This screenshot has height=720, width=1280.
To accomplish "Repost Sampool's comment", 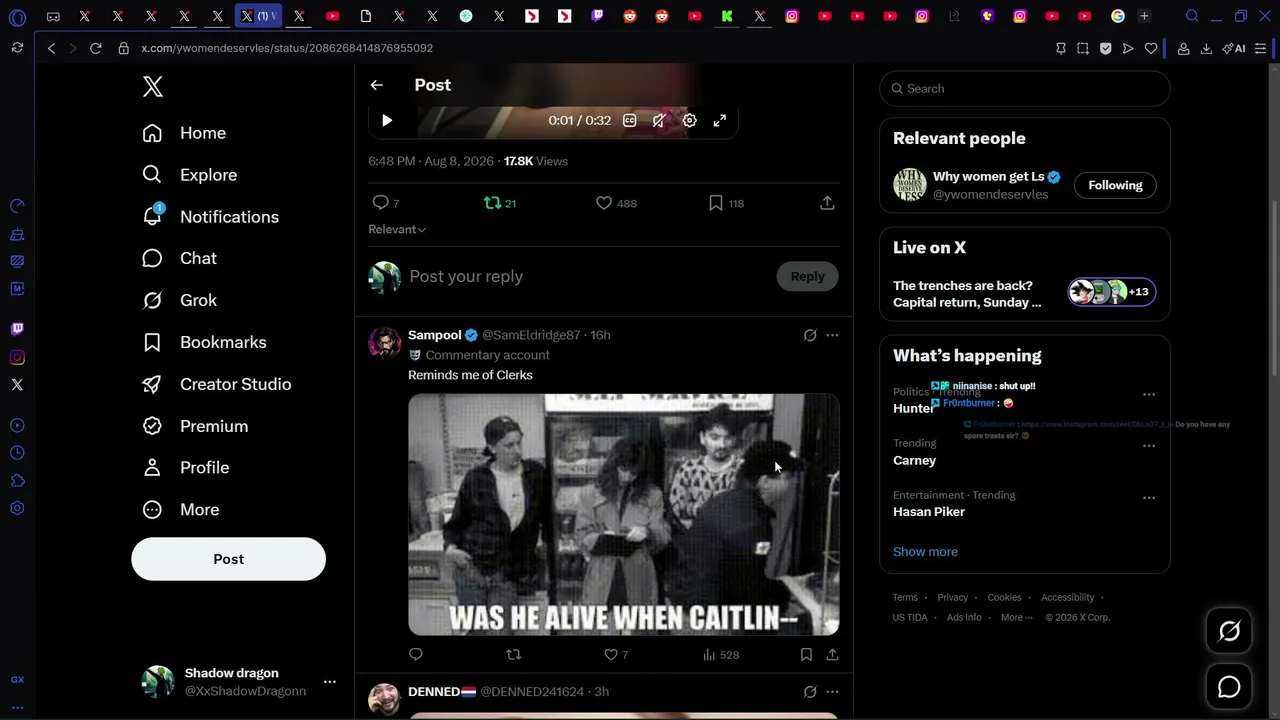I will [x=513, y=654].
